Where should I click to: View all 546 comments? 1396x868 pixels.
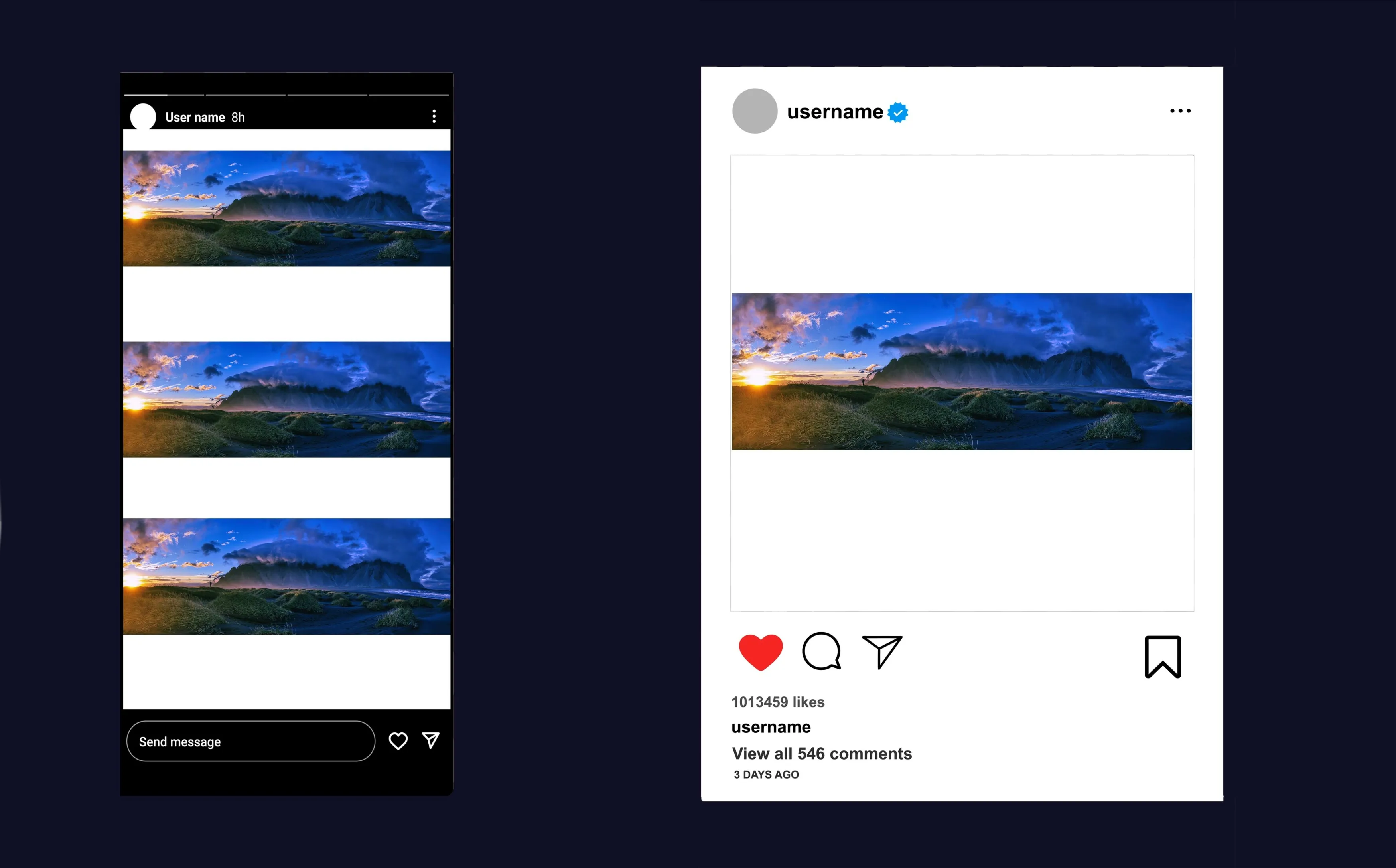point(822,753)
